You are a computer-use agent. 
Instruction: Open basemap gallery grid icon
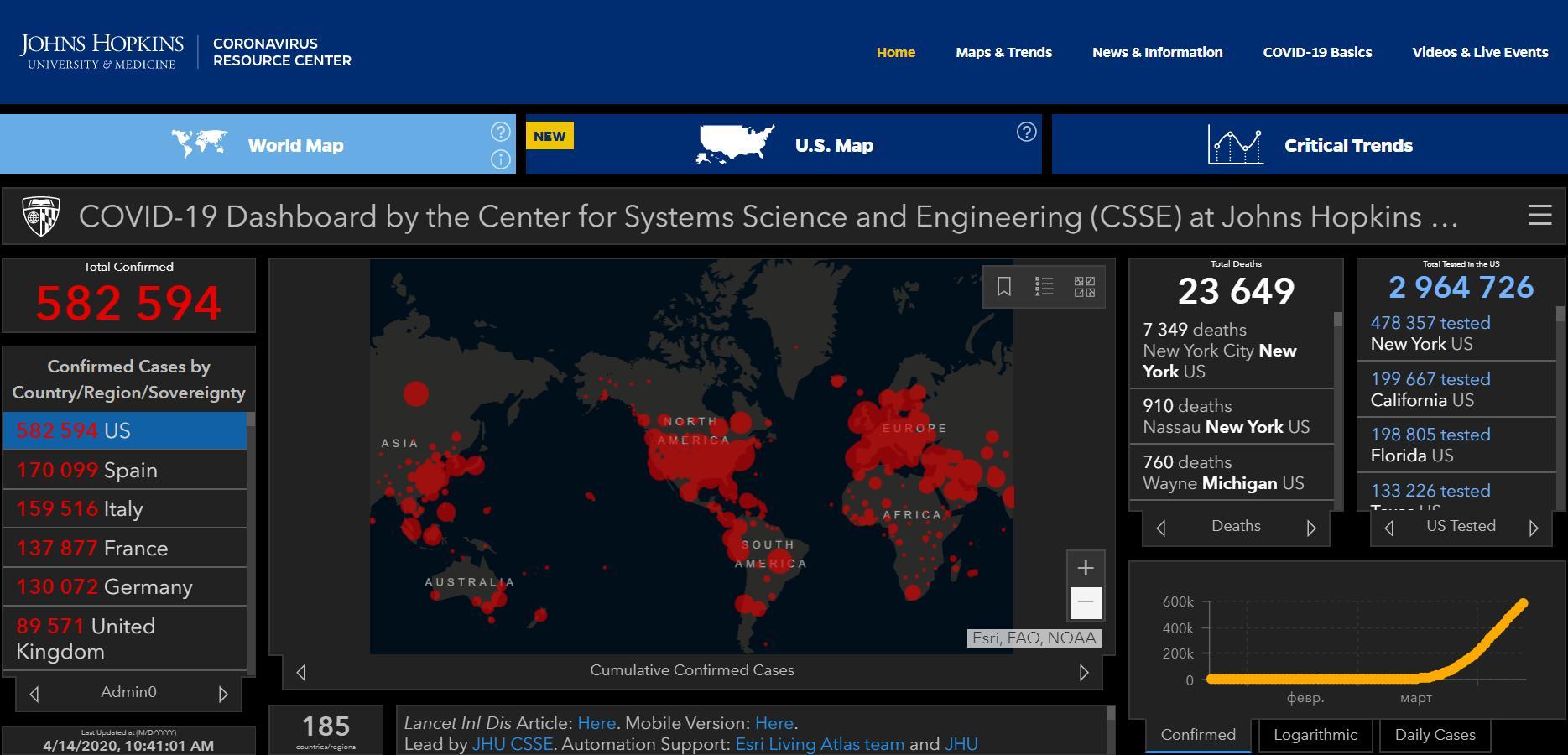[x=1084, y=287]
